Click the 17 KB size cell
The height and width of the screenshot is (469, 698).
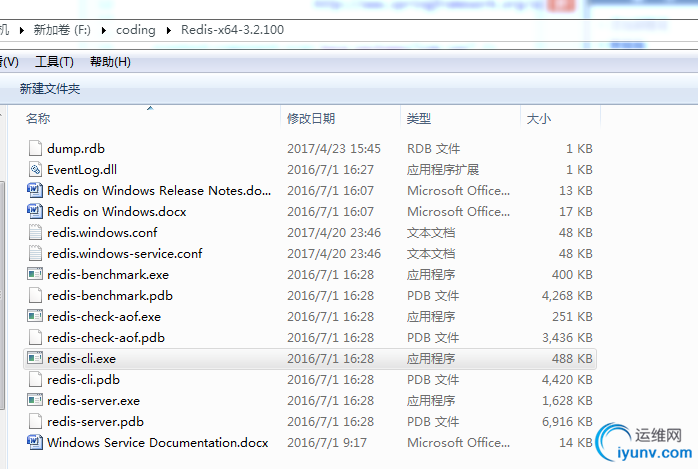tap(576, 211)
